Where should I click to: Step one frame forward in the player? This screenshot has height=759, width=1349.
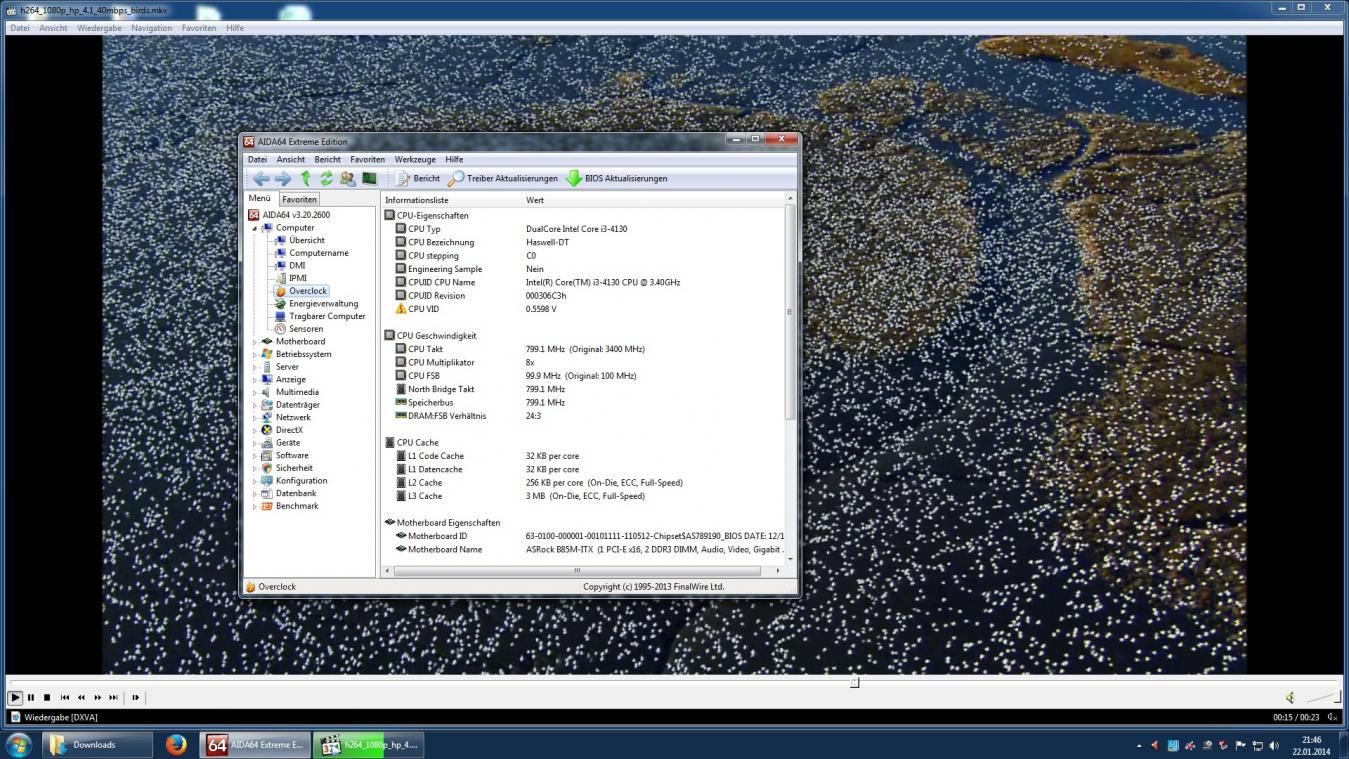(135, 697)
